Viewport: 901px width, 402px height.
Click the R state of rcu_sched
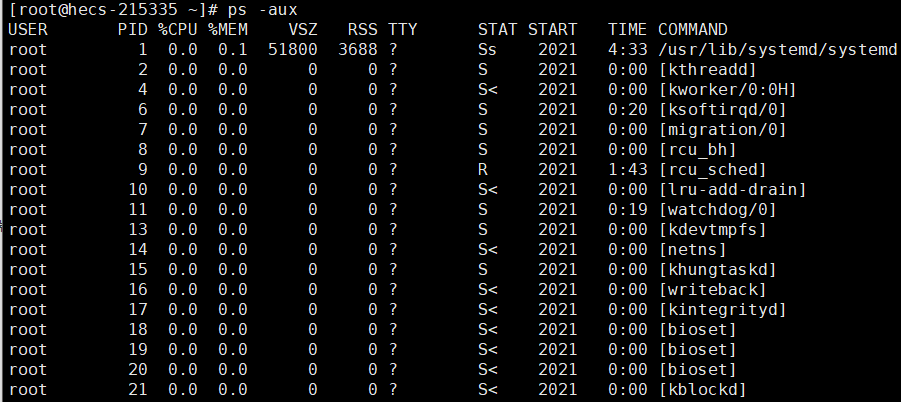click(x=483, y=170)
